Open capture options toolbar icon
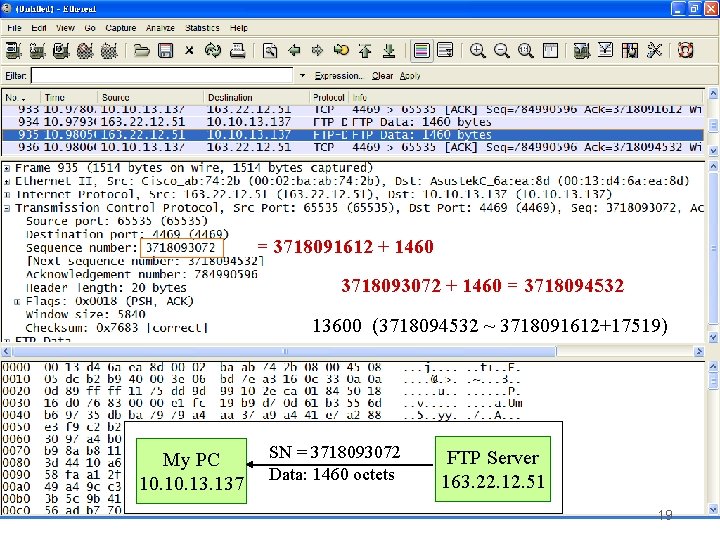Image resolution: width=720 pixels, height=540 pixels. [37, 50]
